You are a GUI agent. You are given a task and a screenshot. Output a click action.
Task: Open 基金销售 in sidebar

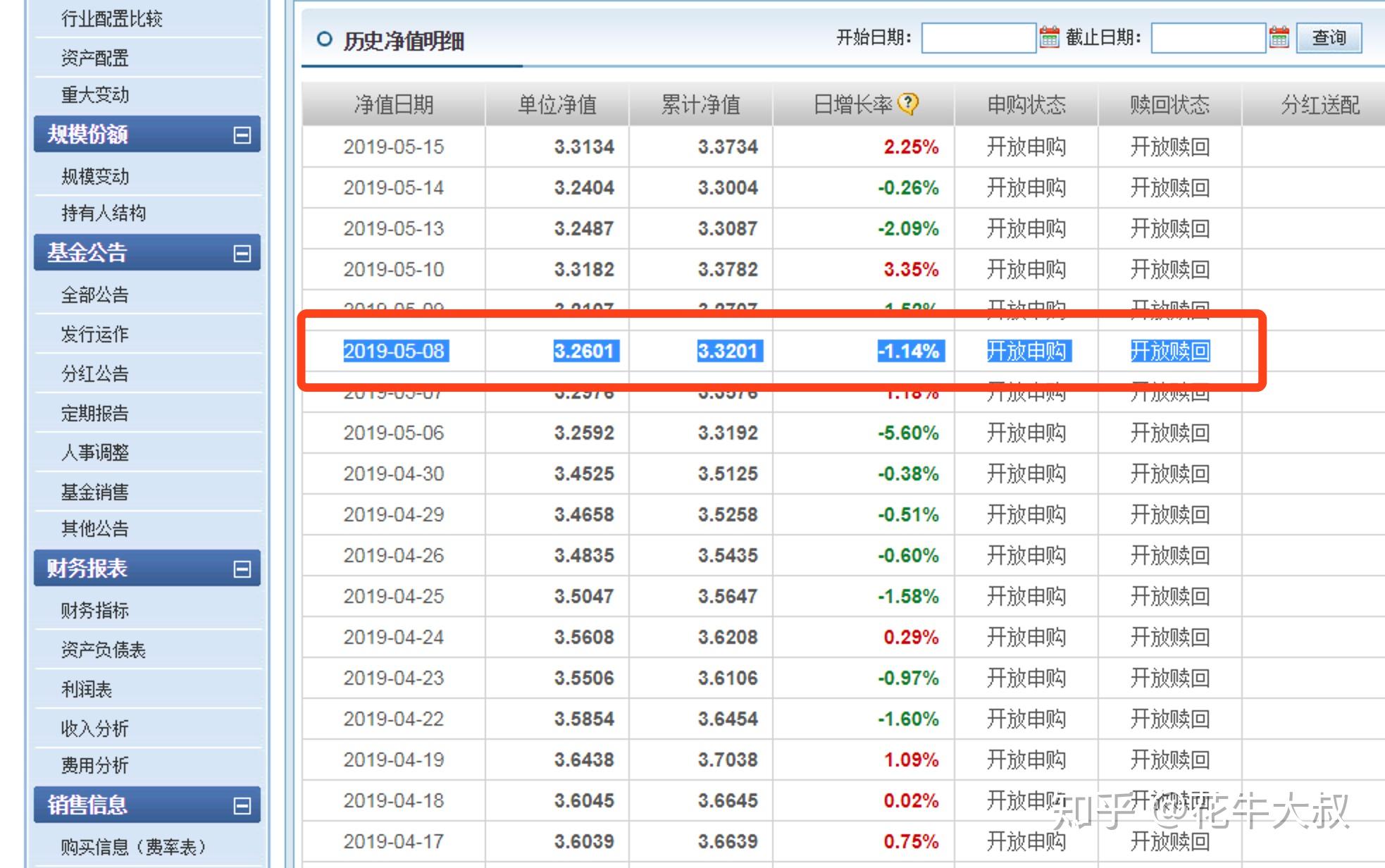coord(95,492)
